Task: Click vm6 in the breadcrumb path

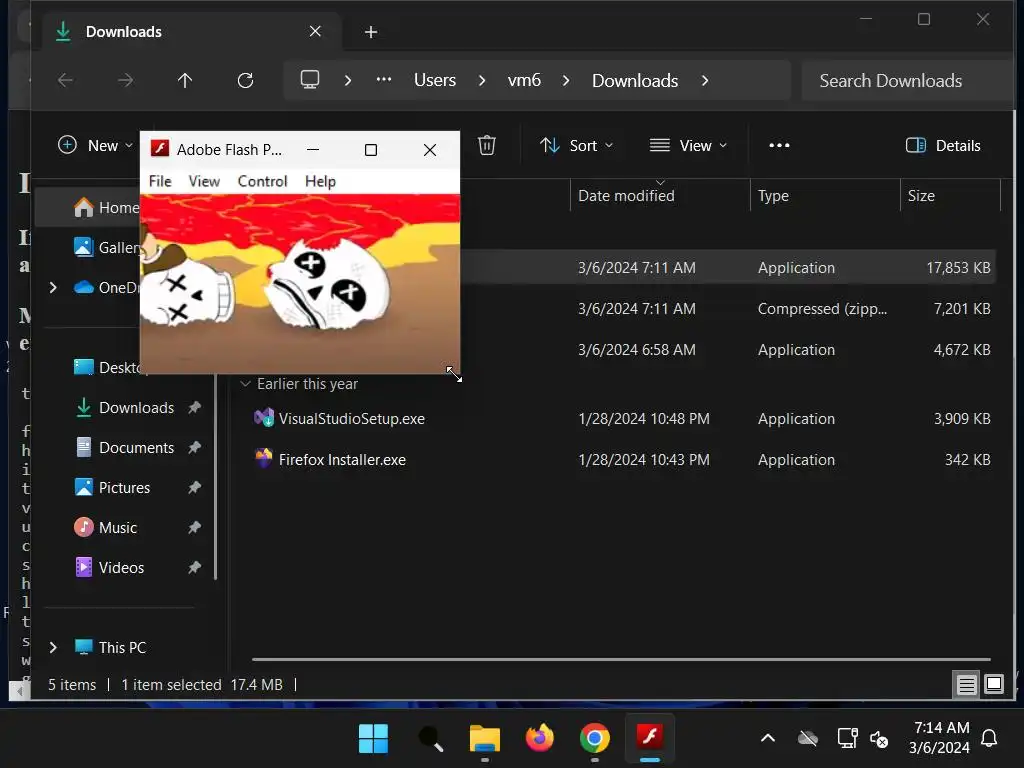Action: [x=524, y=80]
